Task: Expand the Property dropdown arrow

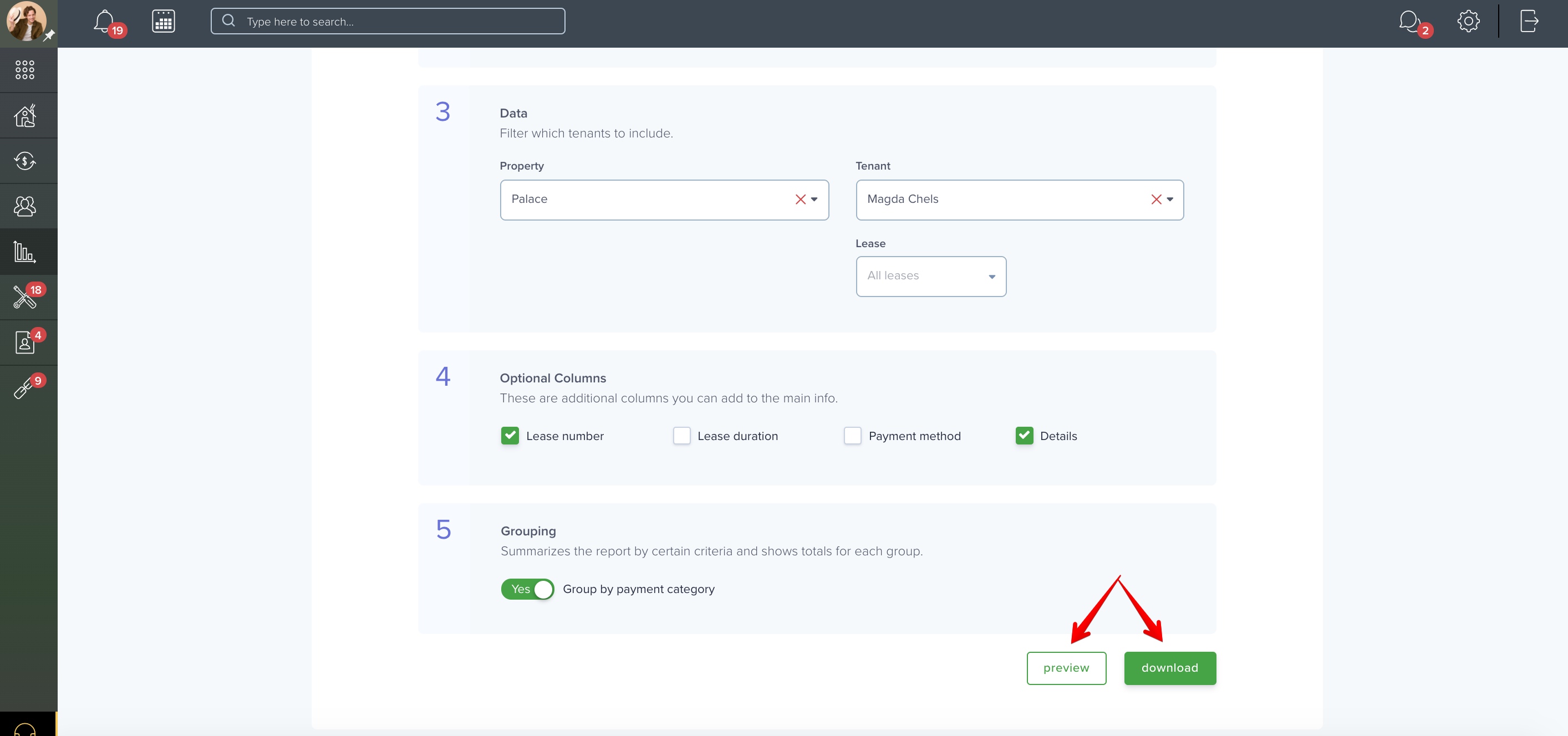Action: click(x=814, y=200)
